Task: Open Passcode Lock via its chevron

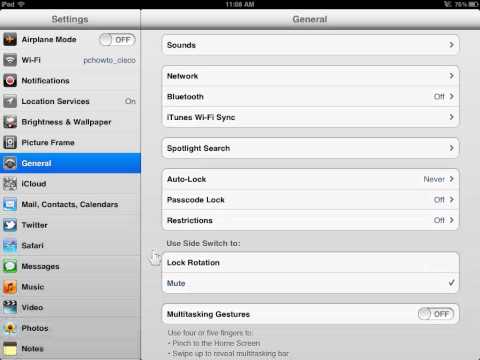Action: point(452,200)
